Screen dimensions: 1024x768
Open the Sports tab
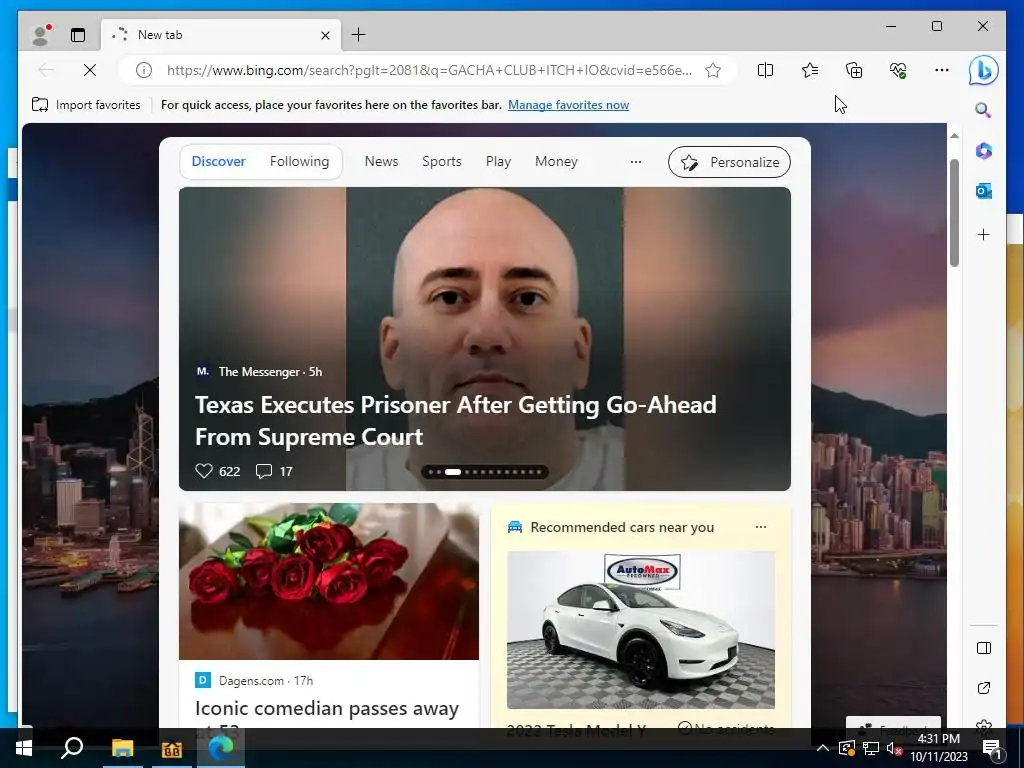pyautogui.click(x=441, y=161)
